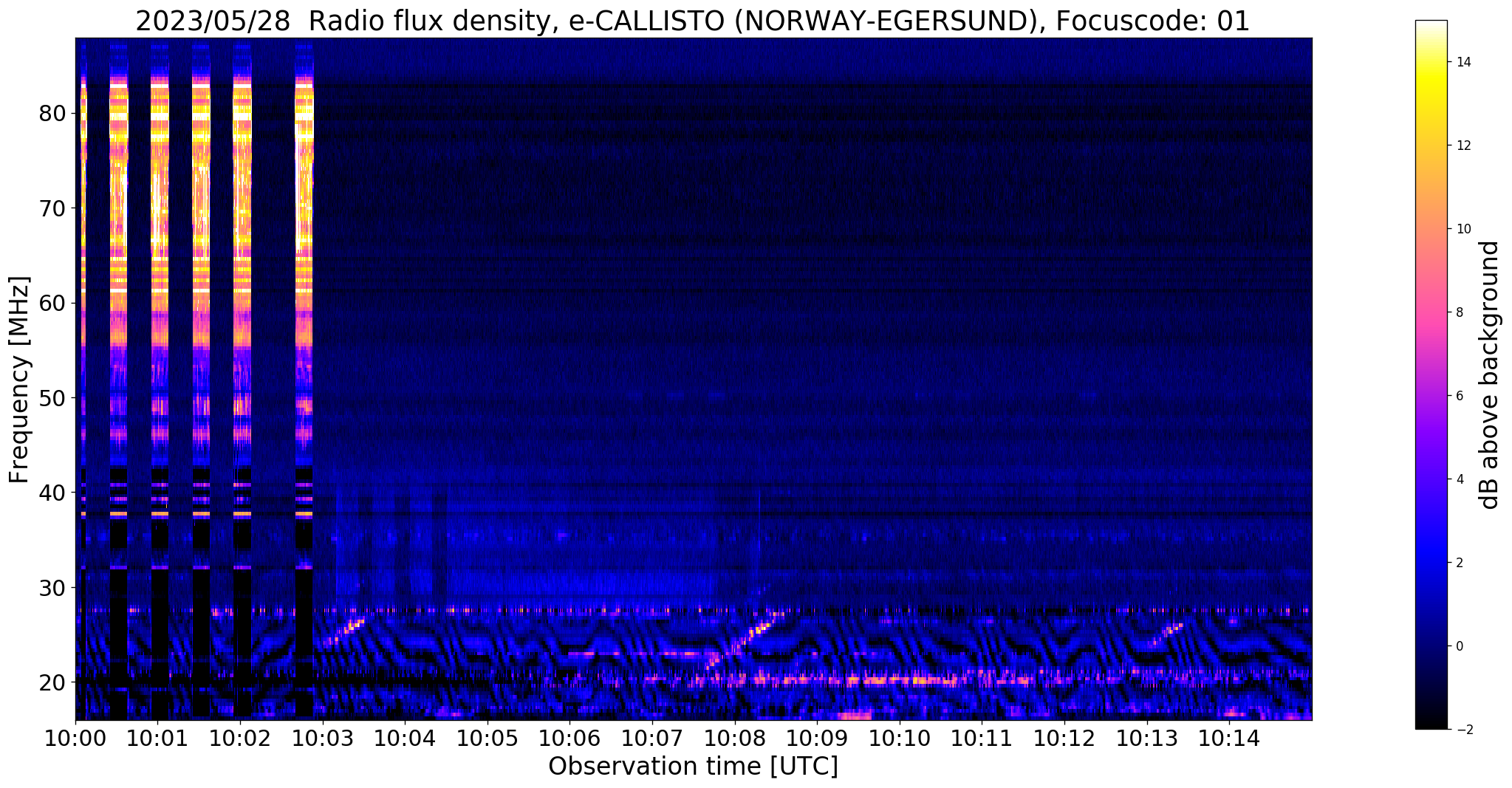This screenshot has width=1512, height=788.
Task: Click the 10:01 time tick label
Action: (x=157, y=738)
